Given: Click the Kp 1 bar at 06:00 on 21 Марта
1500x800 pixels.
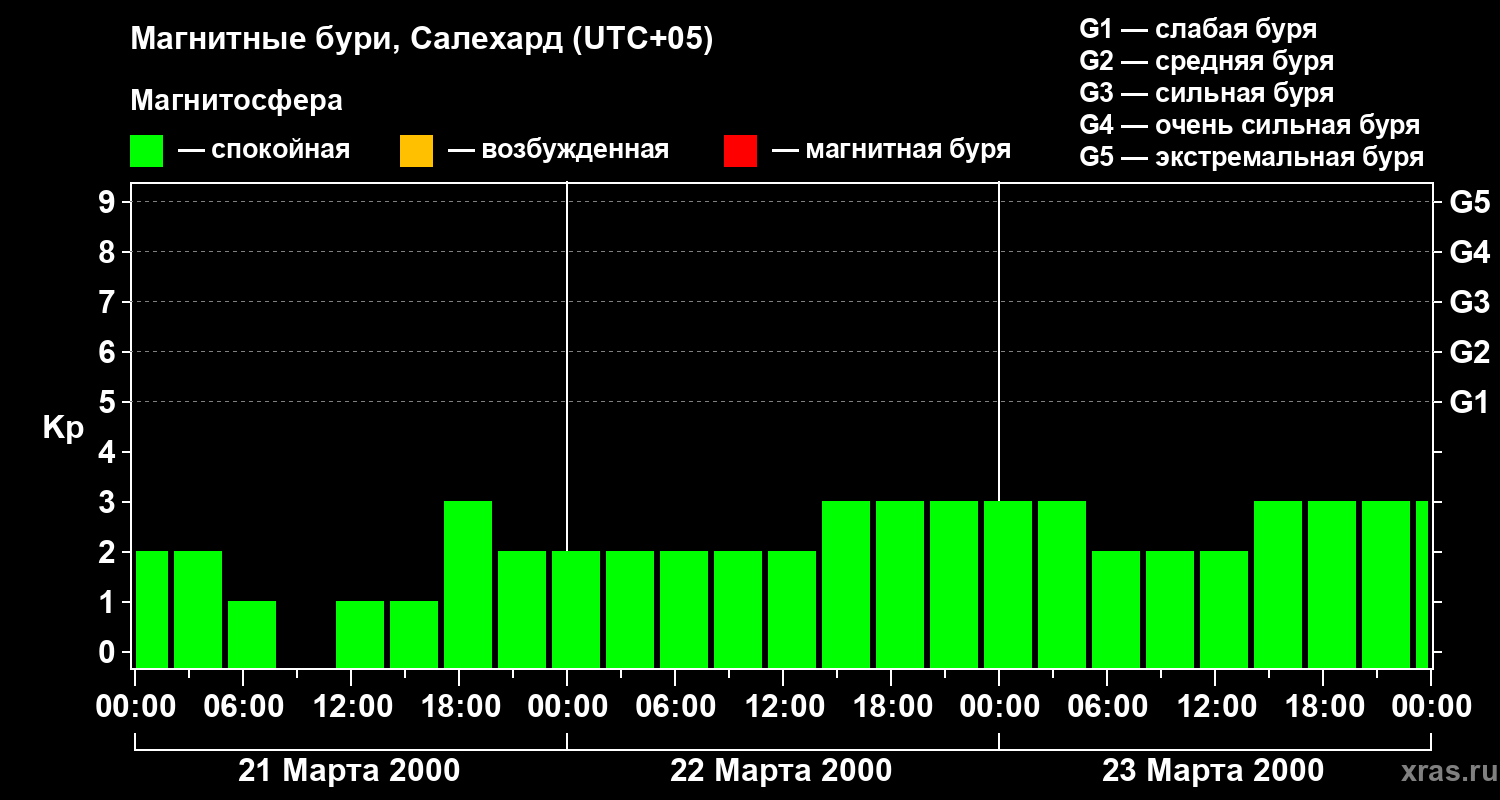Looking at the screenshot, I should 252,634.
